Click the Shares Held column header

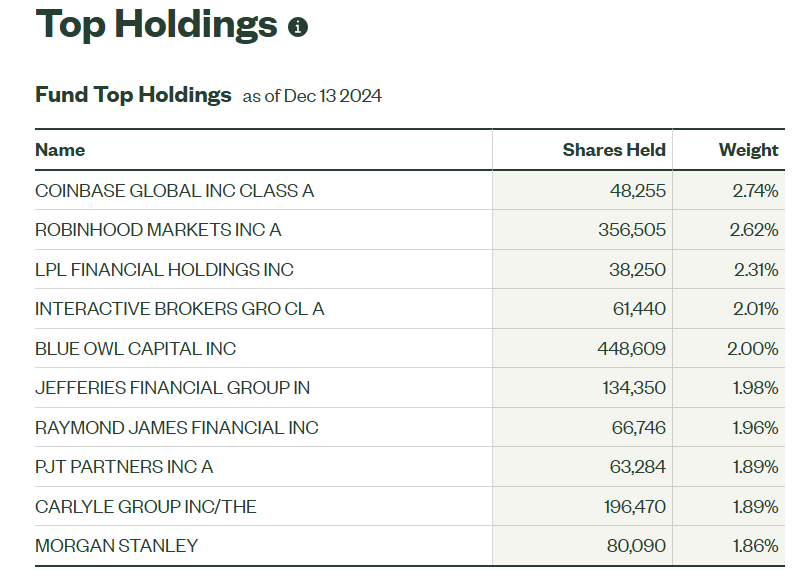pos(613,150)
